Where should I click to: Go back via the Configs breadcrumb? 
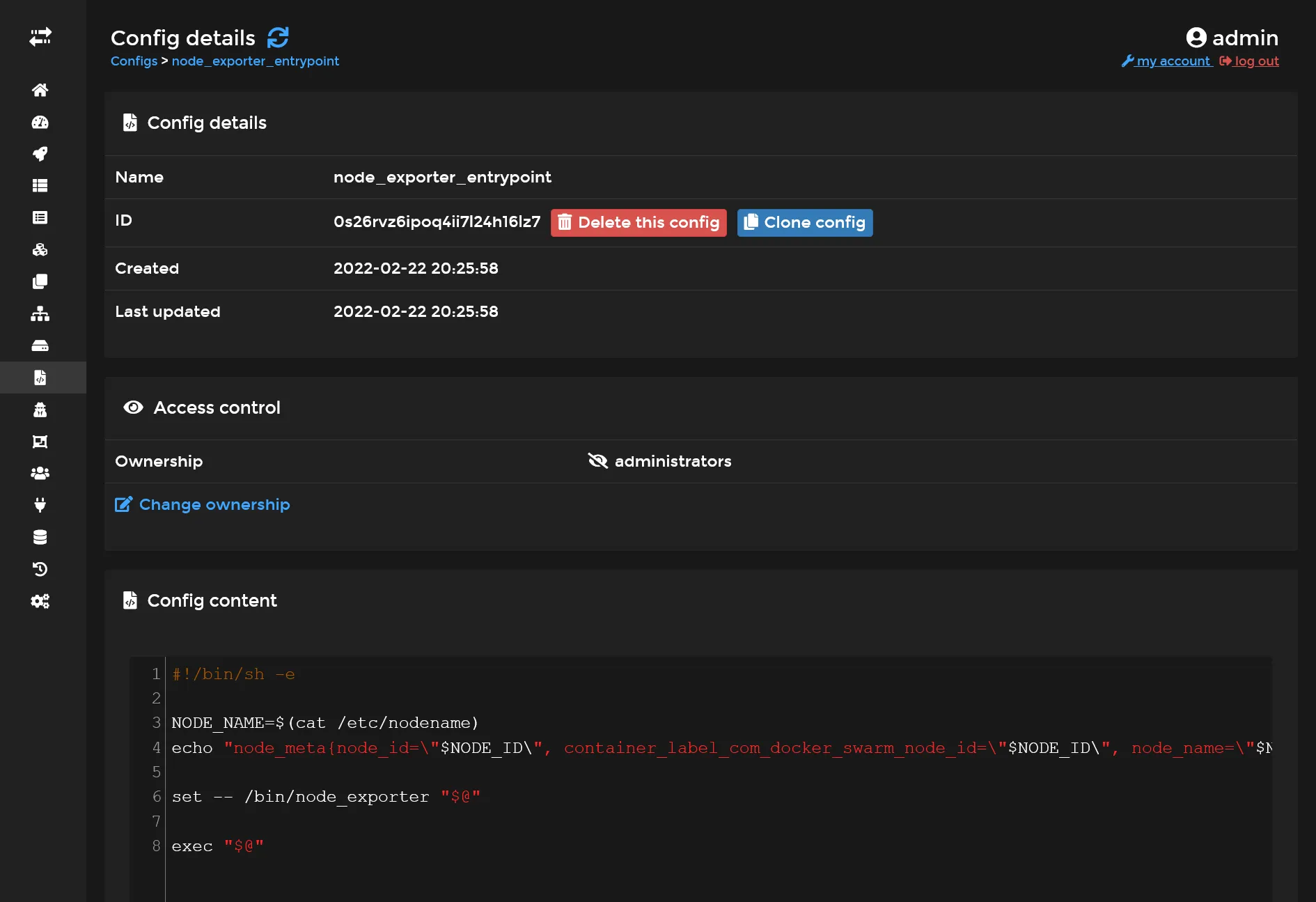134,61
